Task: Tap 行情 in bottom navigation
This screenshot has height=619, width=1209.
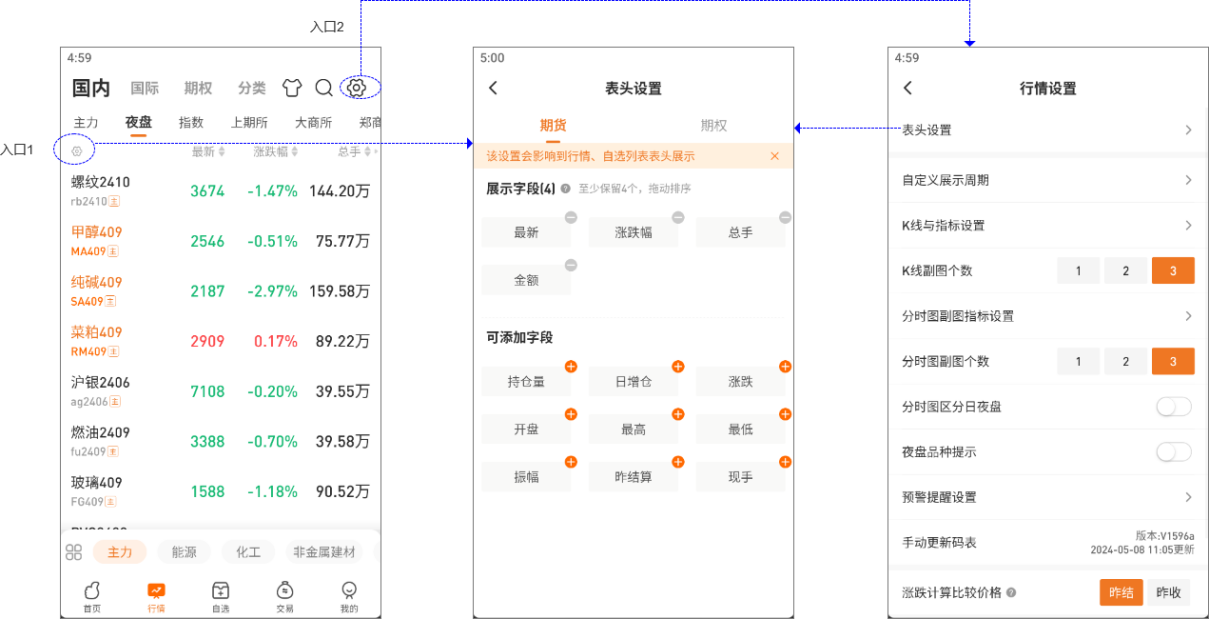Action: (156, 597)
